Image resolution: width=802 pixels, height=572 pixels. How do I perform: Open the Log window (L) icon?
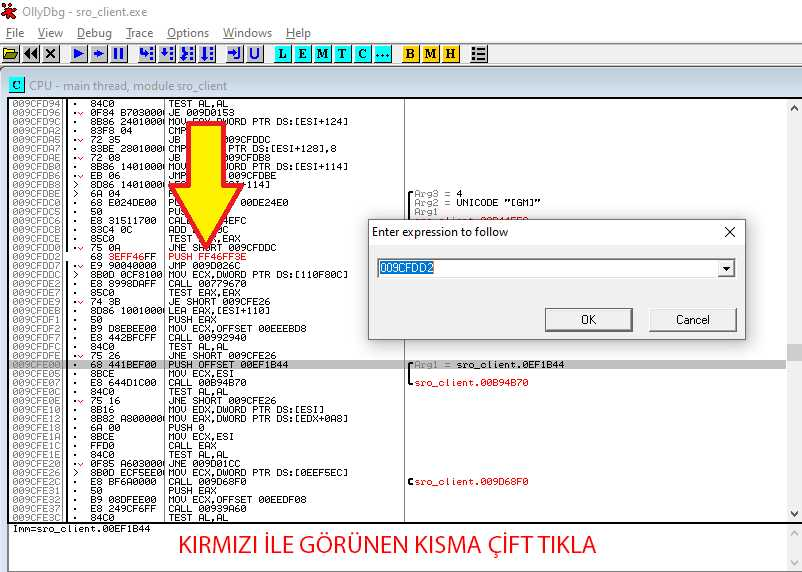[x=282, y=53]
